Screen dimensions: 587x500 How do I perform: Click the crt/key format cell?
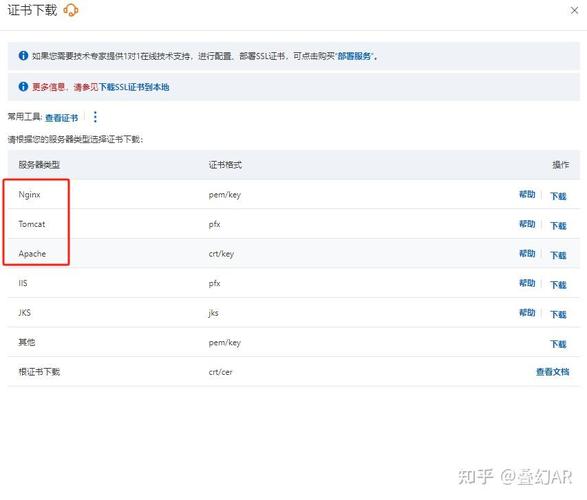pos(221,254)
